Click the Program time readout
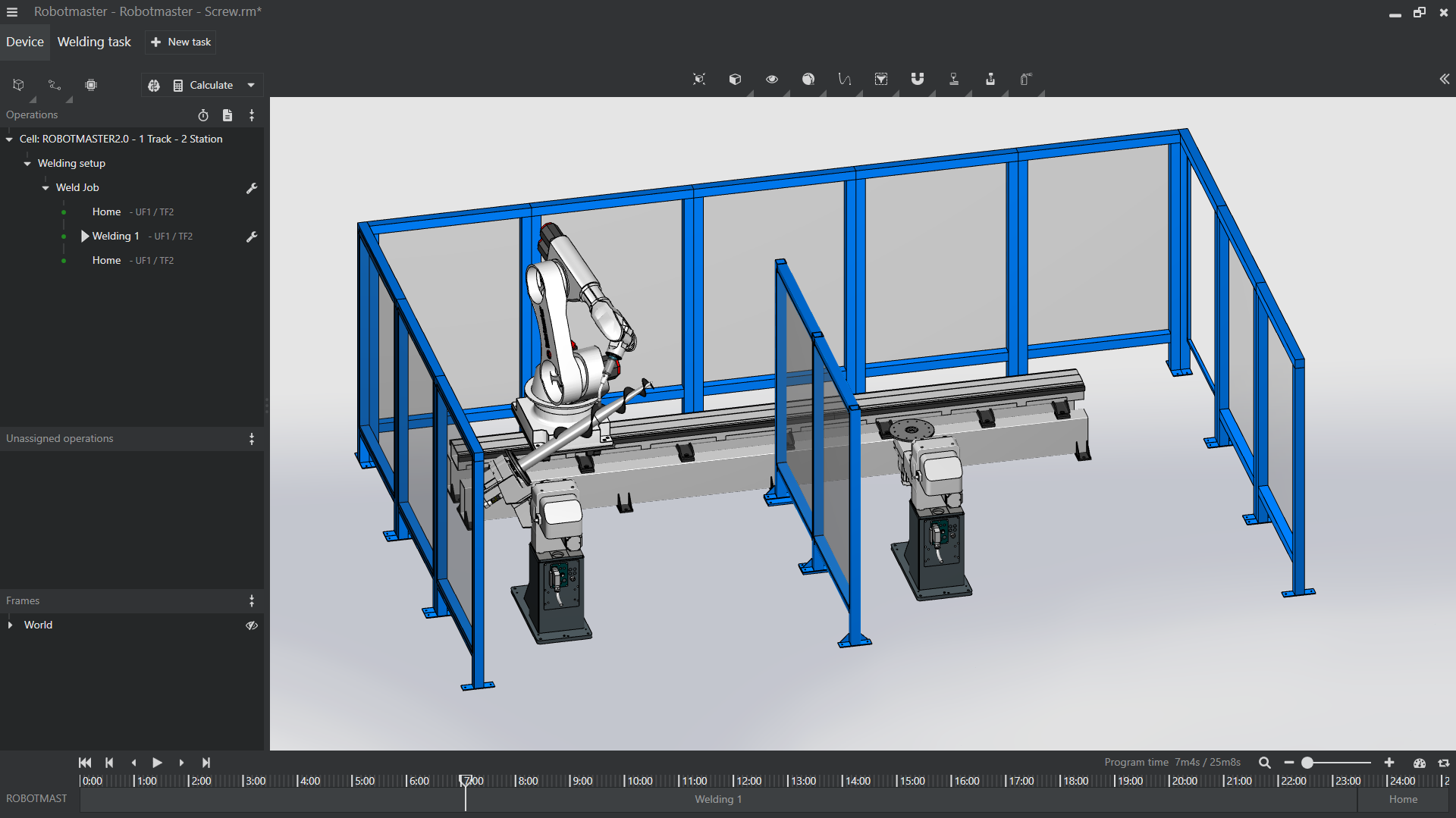The width and height of the screenshot is (1456, 818). click(1172, 762)
